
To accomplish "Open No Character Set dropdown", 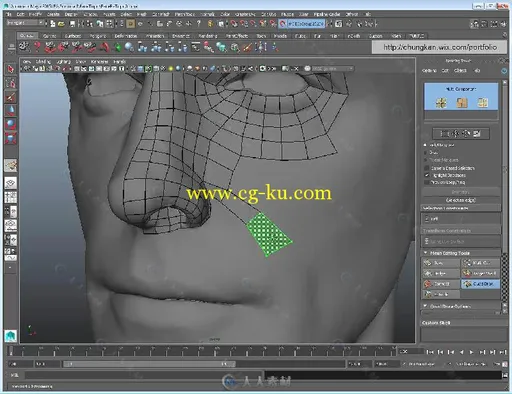I will click(471, 364).
